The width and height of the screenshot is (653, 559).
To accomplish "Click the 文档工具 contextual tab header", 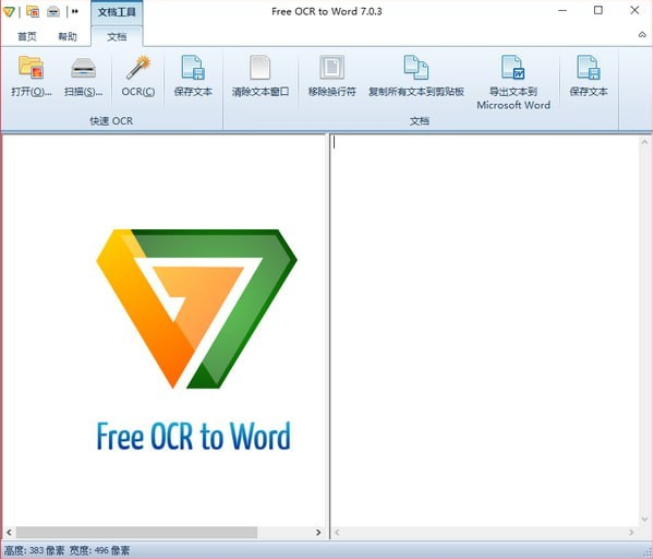I will (x=117, y=12).
